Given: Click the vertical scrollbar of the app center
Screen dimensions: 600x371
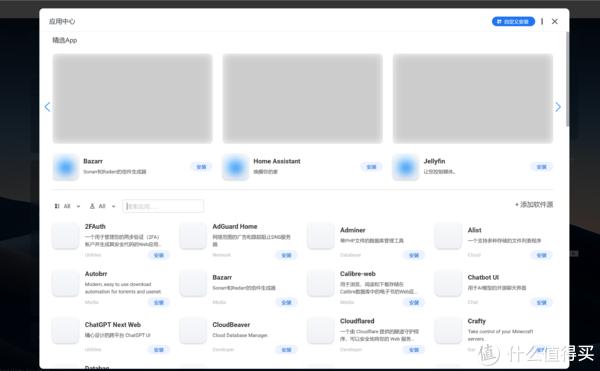Looking at the screenshot, I should pyautogui.click(x=567, y=80).
